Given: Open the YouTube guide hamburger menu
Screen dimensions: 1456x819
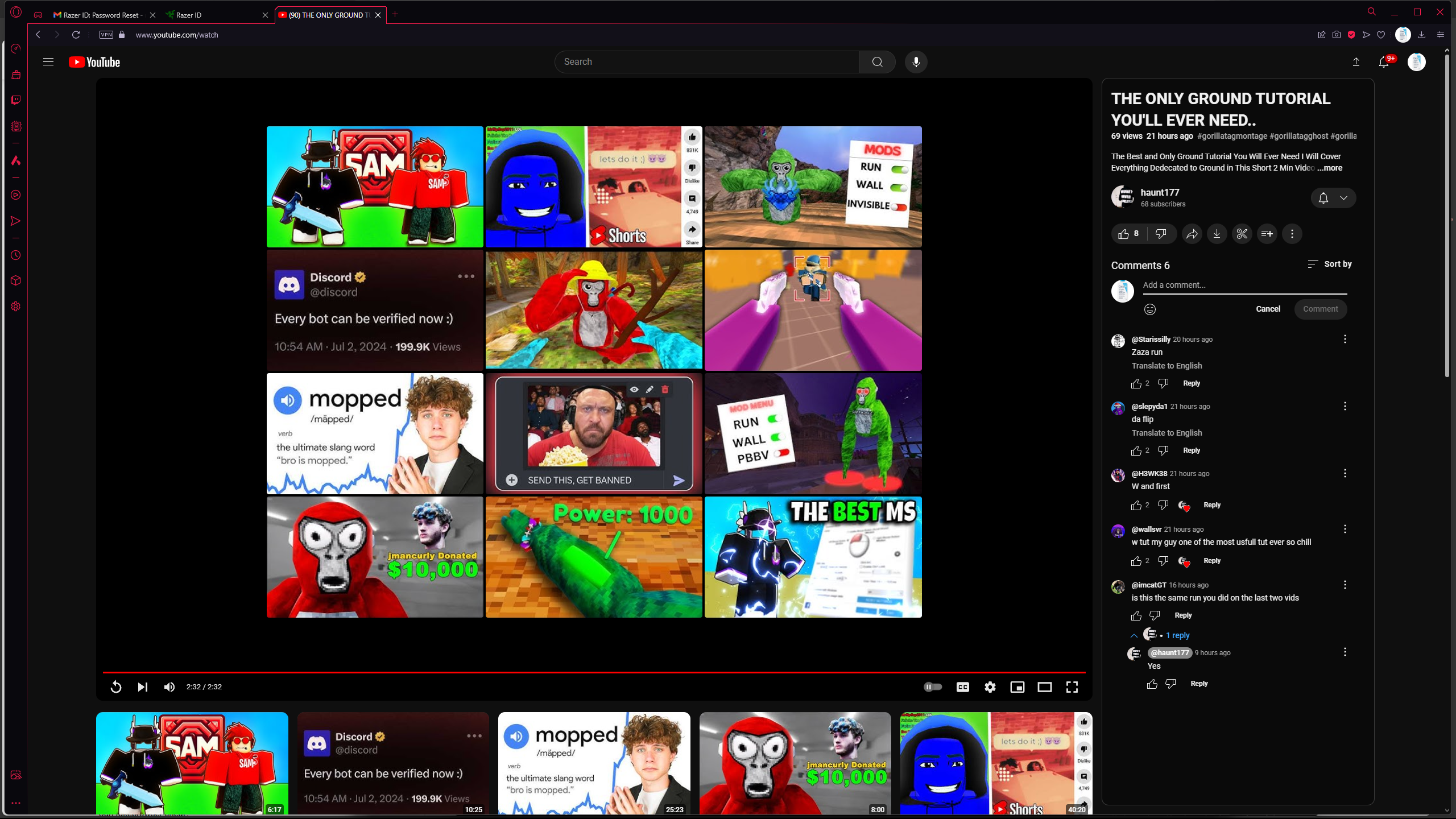Looking at the screenshot, I should (48, 62).
